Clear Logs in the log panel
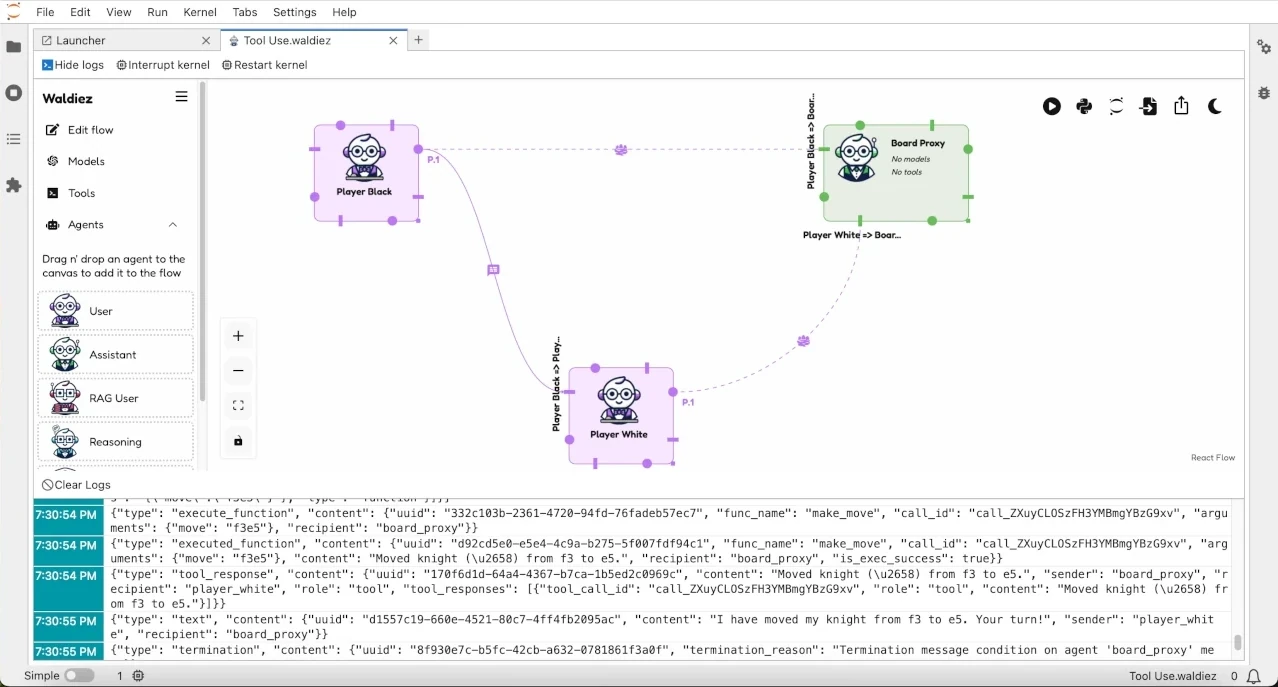The width and height of the screenshot is (1278, 687). pos(76,484)
